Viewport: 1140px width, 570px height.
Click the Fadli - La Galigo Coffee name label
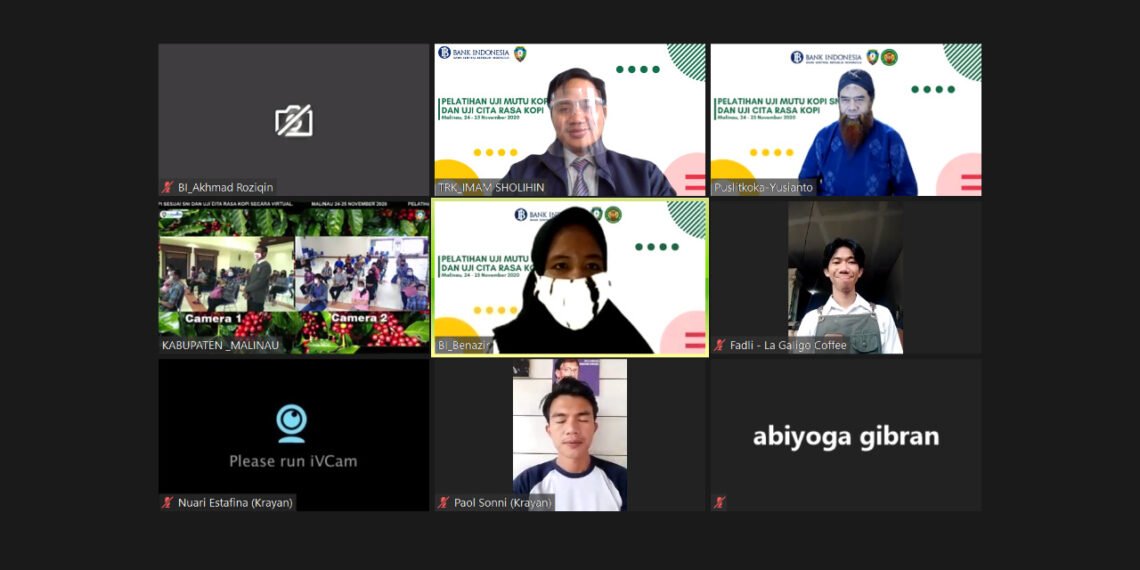[x=788, y=345]
